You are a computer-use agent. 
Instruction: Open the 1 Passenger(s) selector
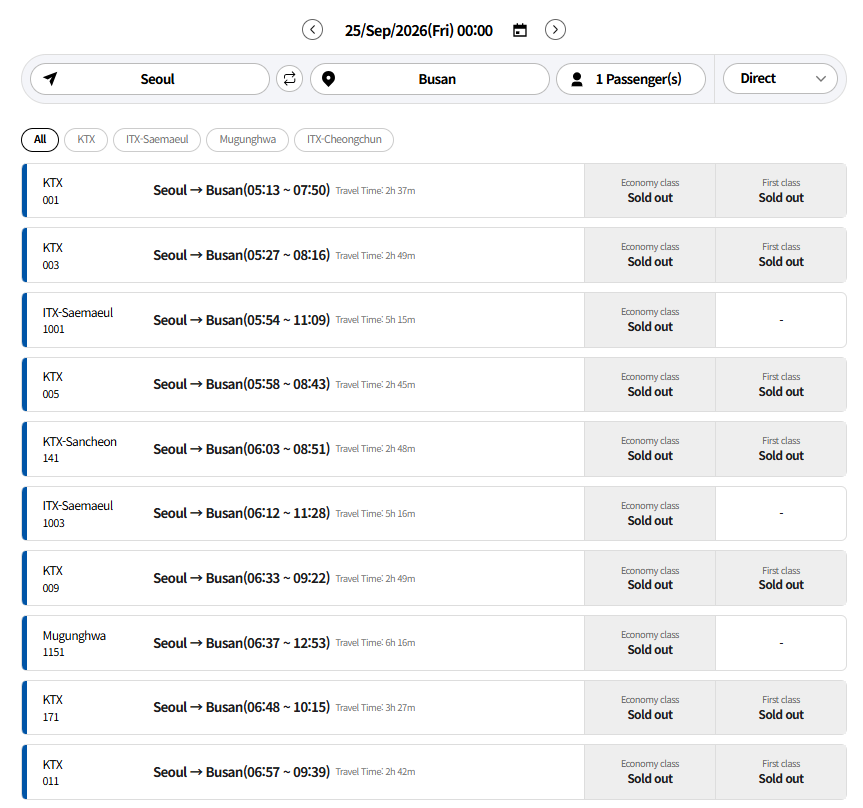click(631, 79)
